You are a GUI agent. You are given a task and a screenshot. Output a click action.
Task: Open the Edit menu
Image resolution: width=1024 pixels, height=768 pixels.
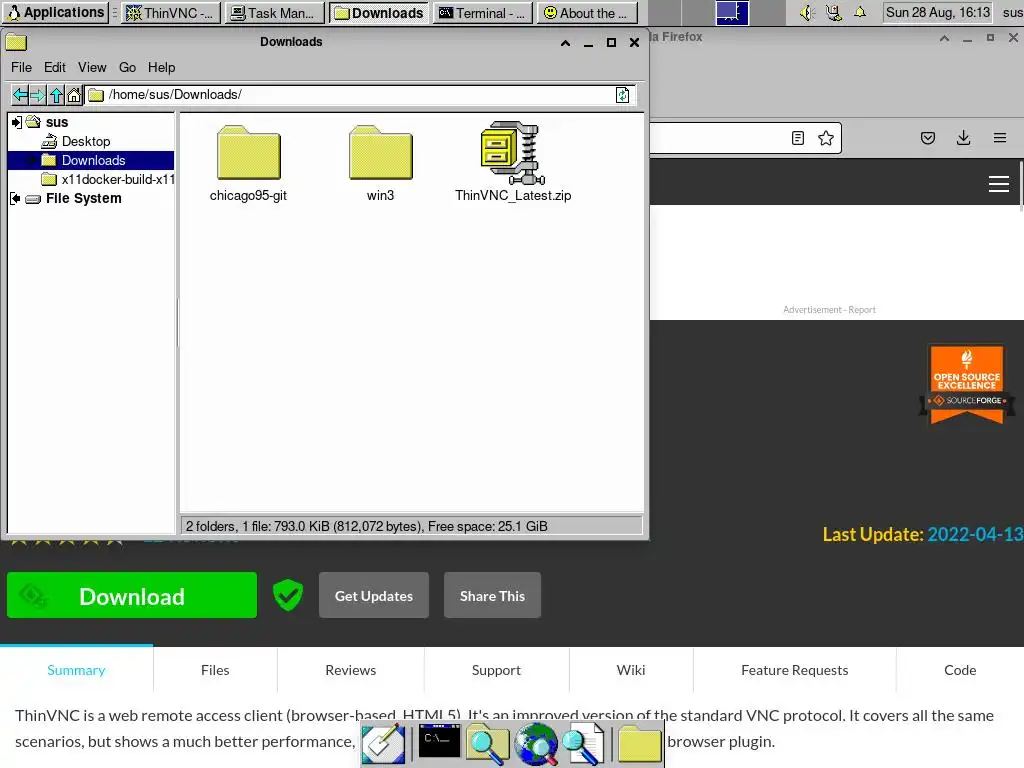55,67
